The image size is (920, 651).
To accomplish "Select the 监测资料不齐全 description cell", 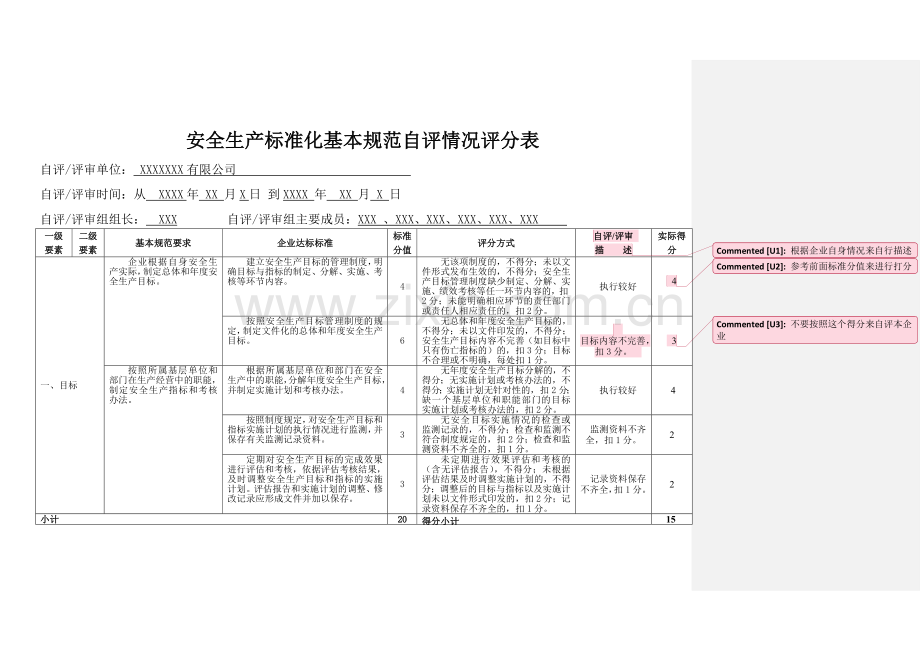I will coord(614,435).
